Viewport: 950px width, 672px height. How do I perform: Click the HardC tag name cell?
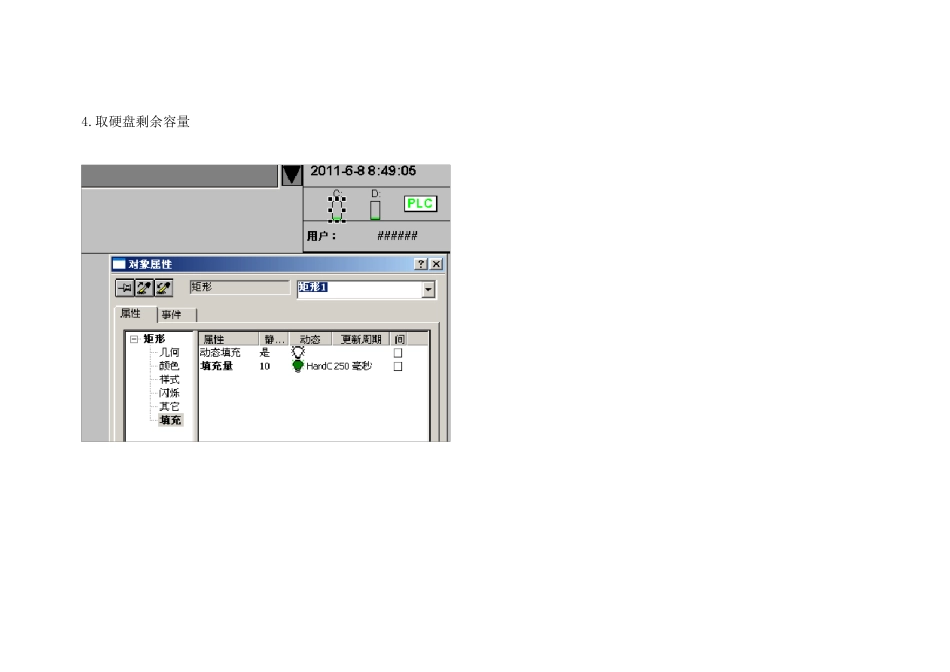pyautogui.click(x=319, y=366)
